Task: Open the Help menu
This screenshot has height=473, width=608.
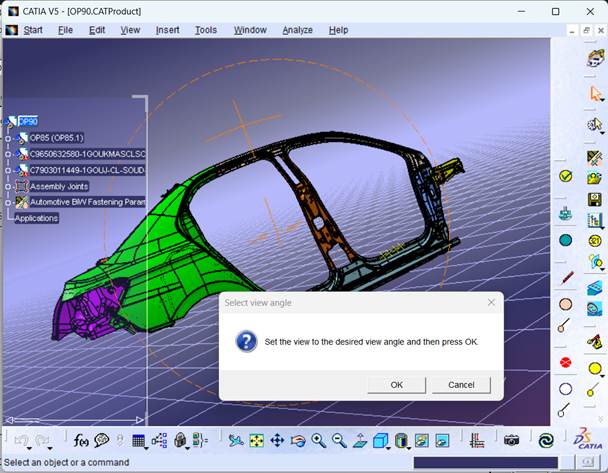Action: click(x=339, y=30)
